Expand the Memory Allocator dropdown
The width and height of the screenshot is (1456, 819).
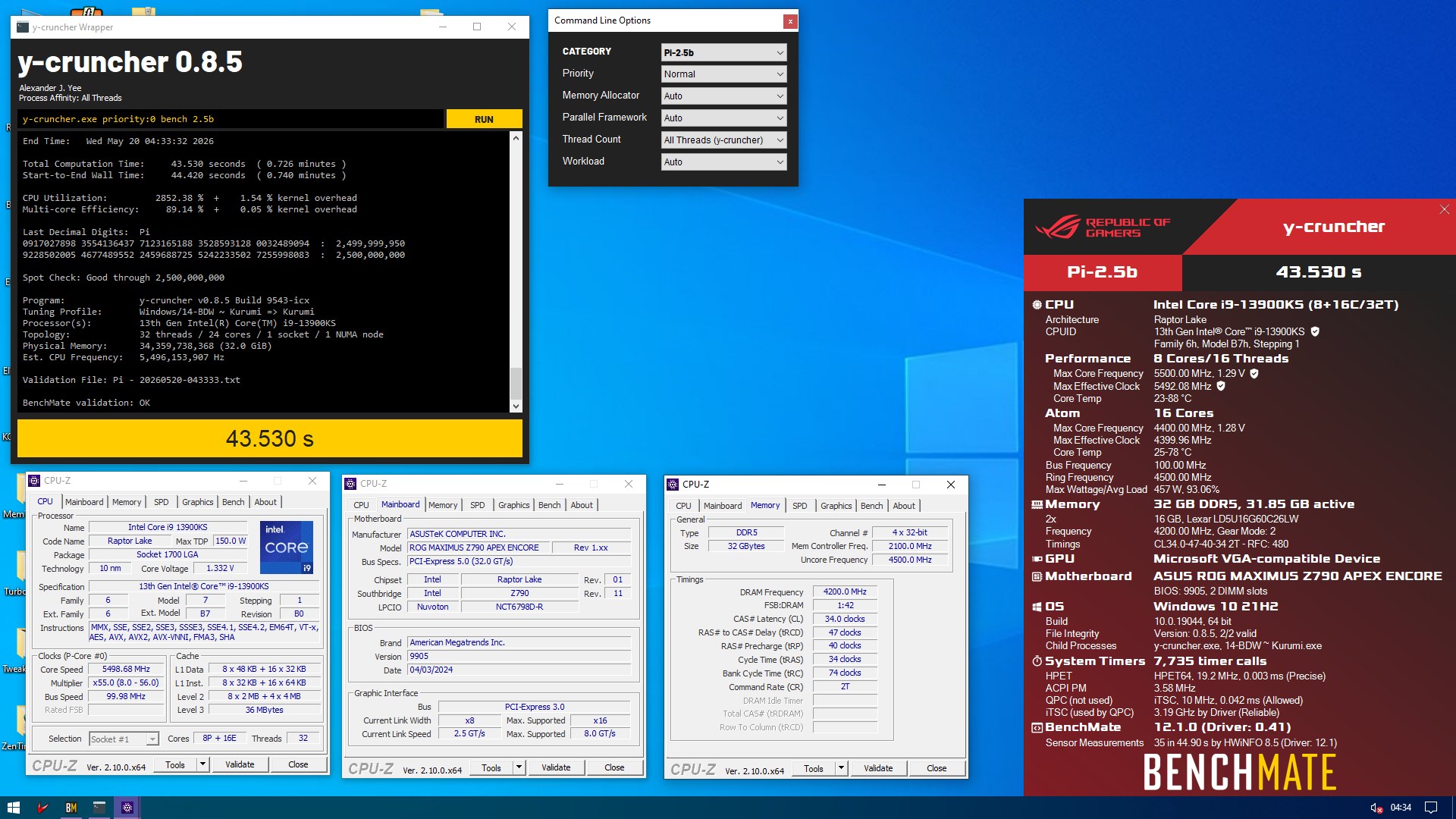point(723,96)
